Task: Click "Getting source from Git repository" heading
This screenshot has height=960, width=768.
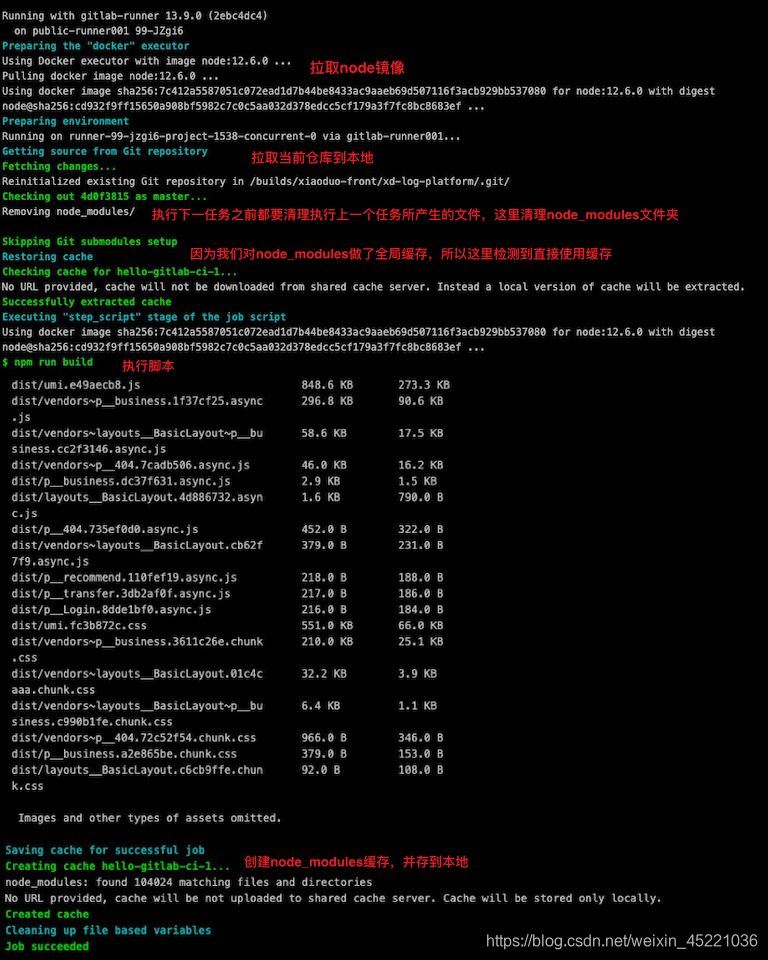Action: 105,151
